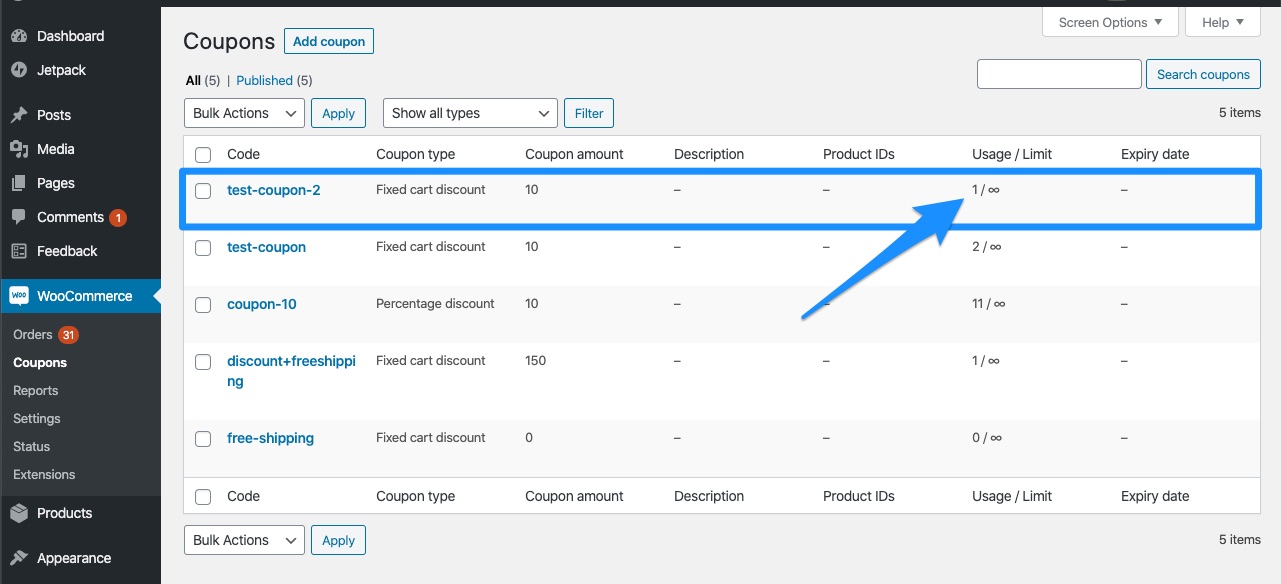Image resolution: width=1281 pixels, height=584 pixels.
Task: Select the free-shipping coupon checkbox
Action: tap(203, 438)
